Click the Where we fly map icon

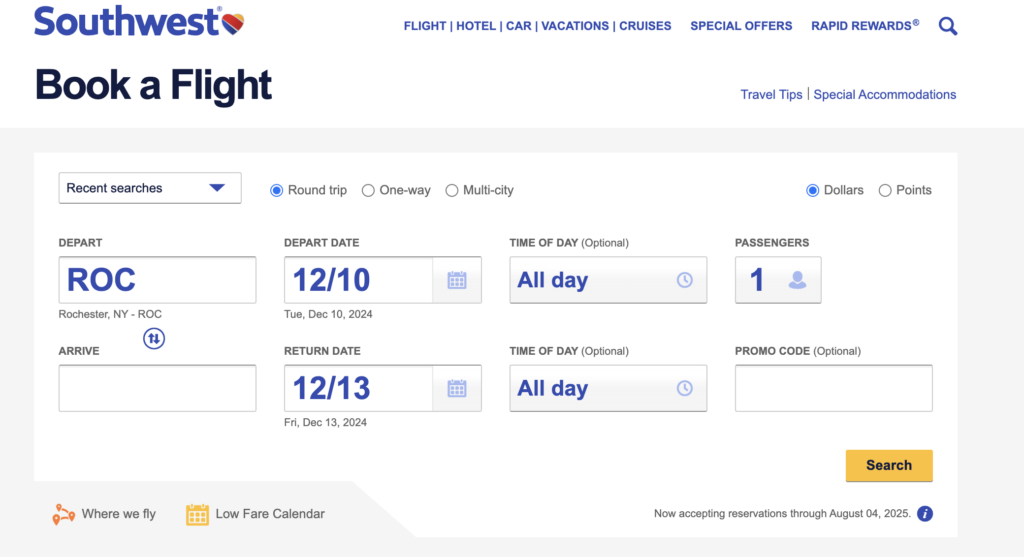point(63,515)
